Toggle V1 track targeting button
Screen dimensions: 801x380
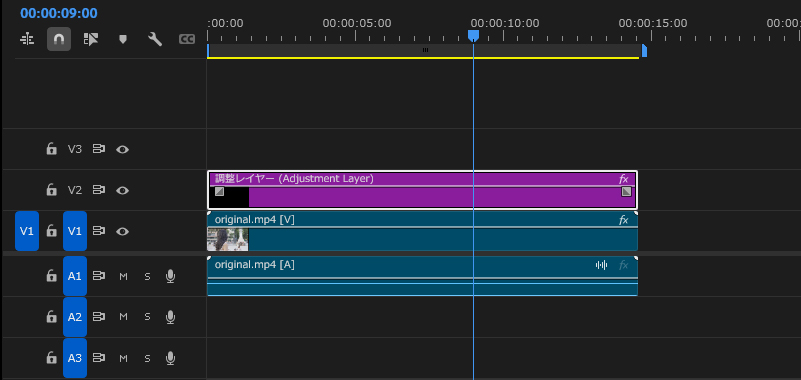coord(75,231)
